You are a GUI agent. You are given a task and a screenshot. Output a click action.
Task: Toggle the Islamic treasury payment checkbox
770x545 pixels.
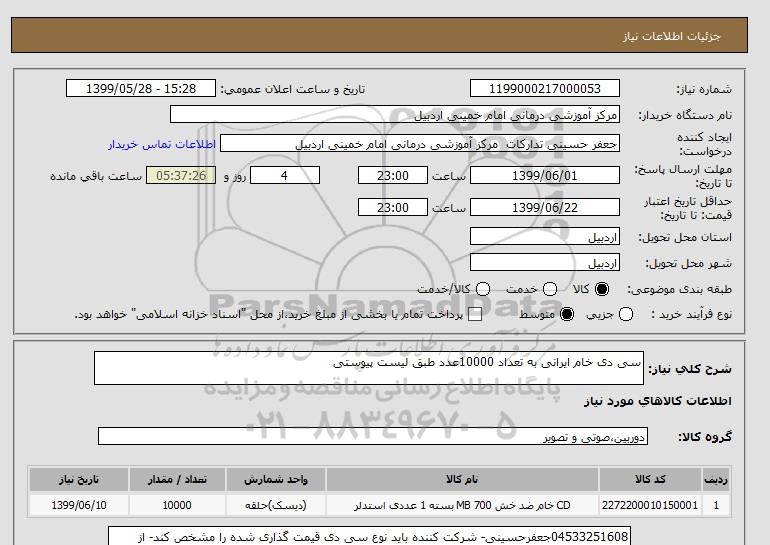point(475,315)
